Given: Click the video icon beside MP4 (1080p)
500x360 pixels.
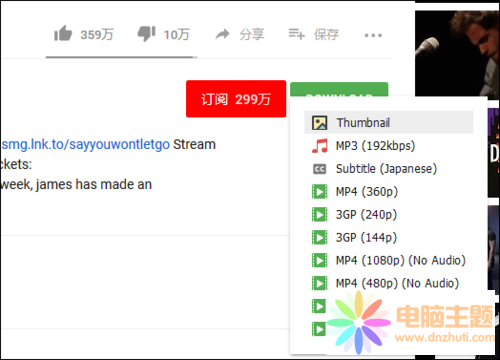Looking at the screenshot, I should 319,260.
